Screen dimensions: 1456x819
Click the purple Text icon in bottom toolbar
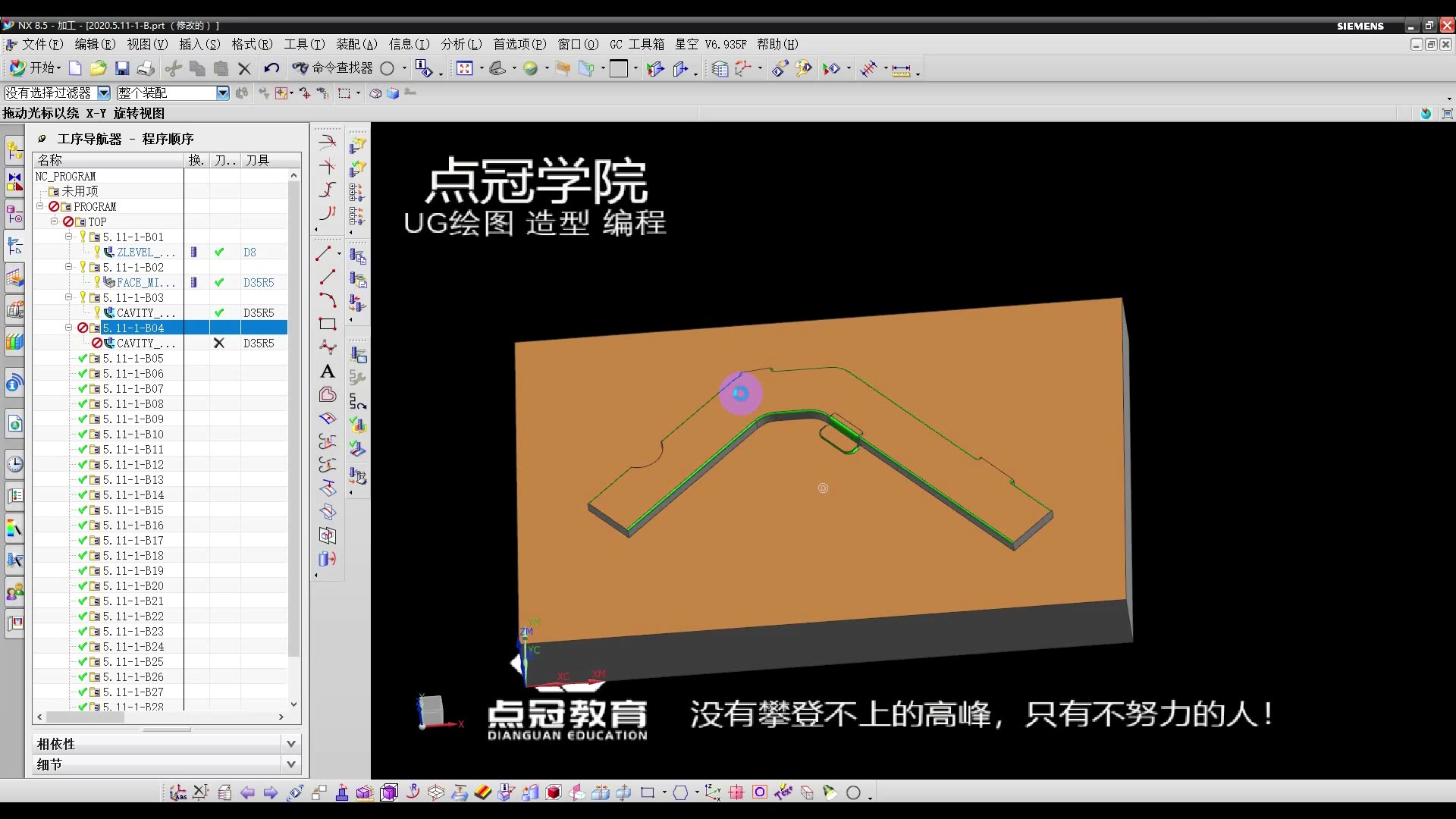pos(783,792)
